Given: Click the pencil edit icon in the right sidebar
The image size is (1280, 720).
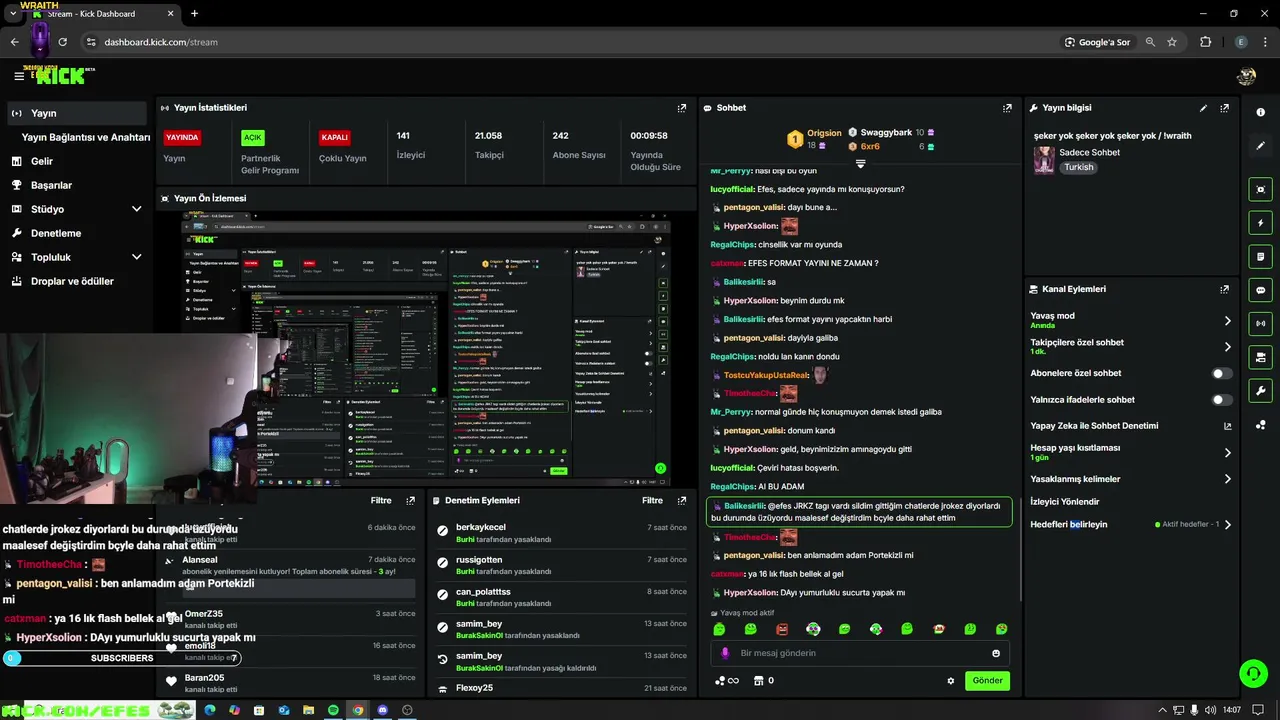Looking at the screenshot, I should click(x=1260, y=146).
